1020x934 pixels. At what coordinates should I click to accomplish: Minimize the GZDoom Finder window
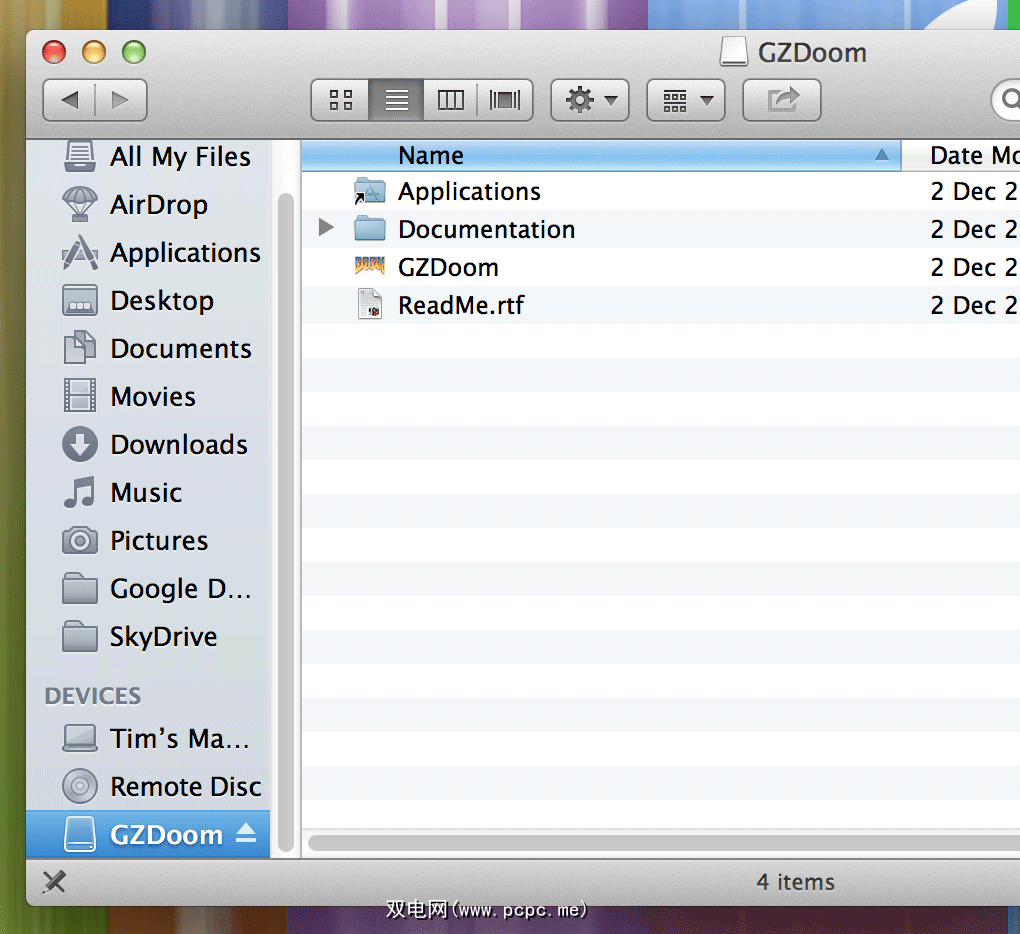coord(94,52)
